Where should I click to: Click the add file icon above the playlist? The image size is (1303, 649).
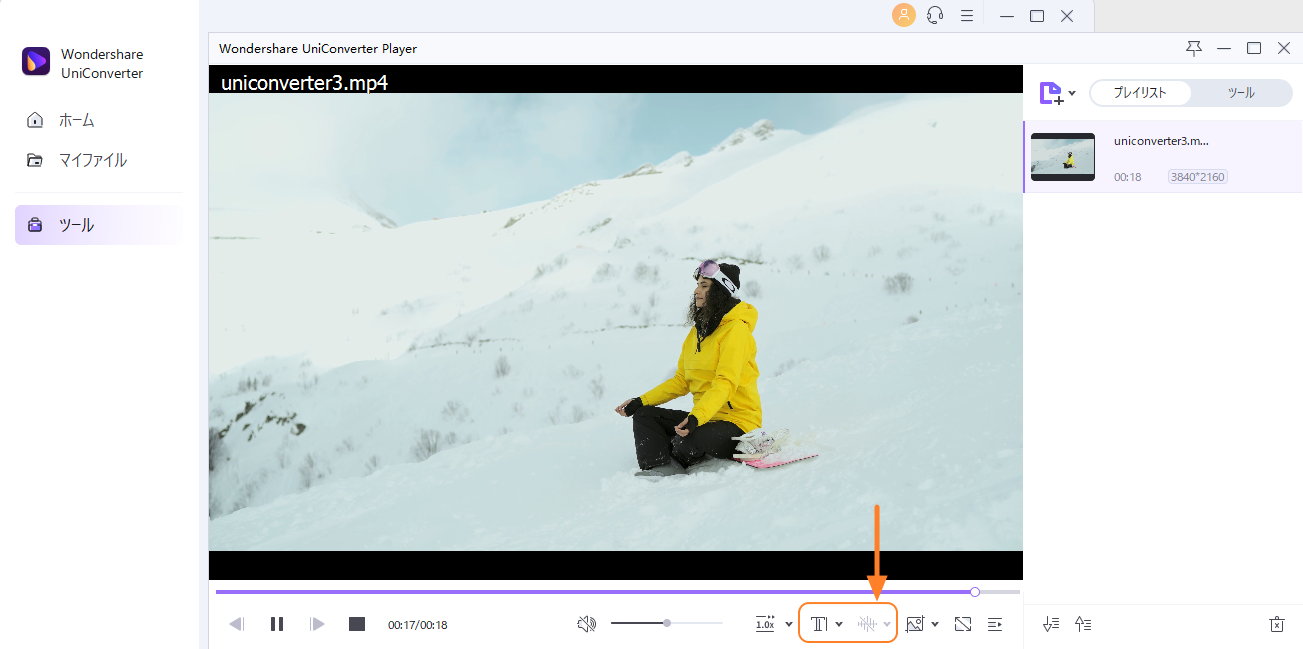[1050, 92]
